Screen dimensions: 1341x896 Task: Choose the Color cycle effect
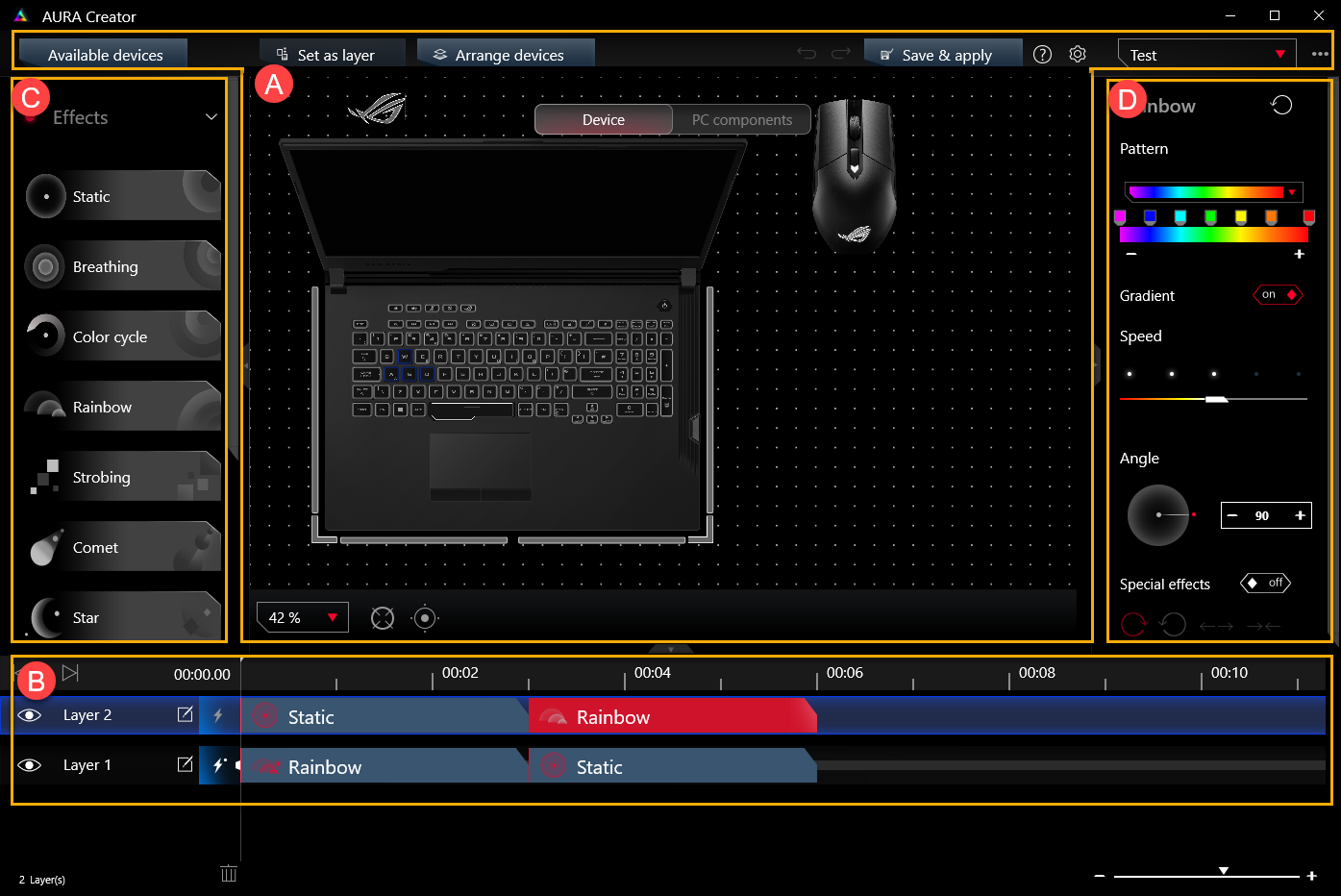pos(122,336)
